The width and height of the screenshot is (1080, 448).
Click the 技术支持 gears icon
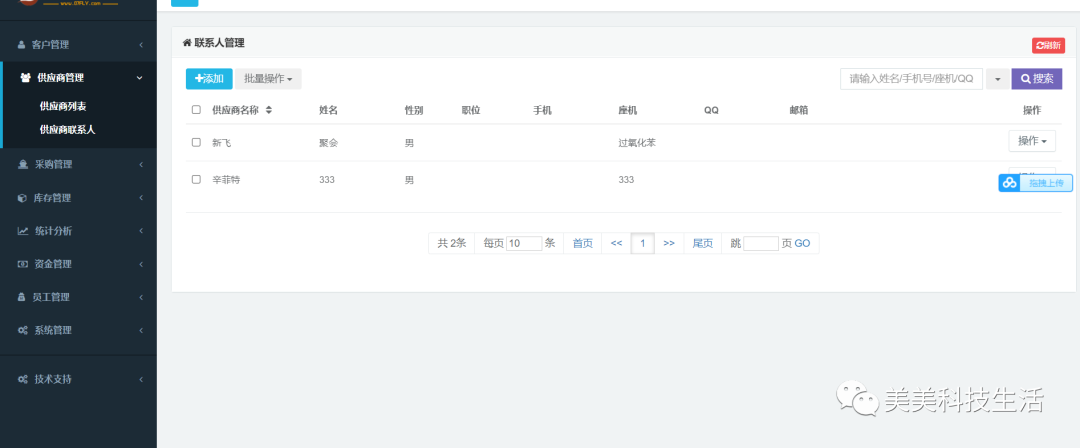point(23,379)
